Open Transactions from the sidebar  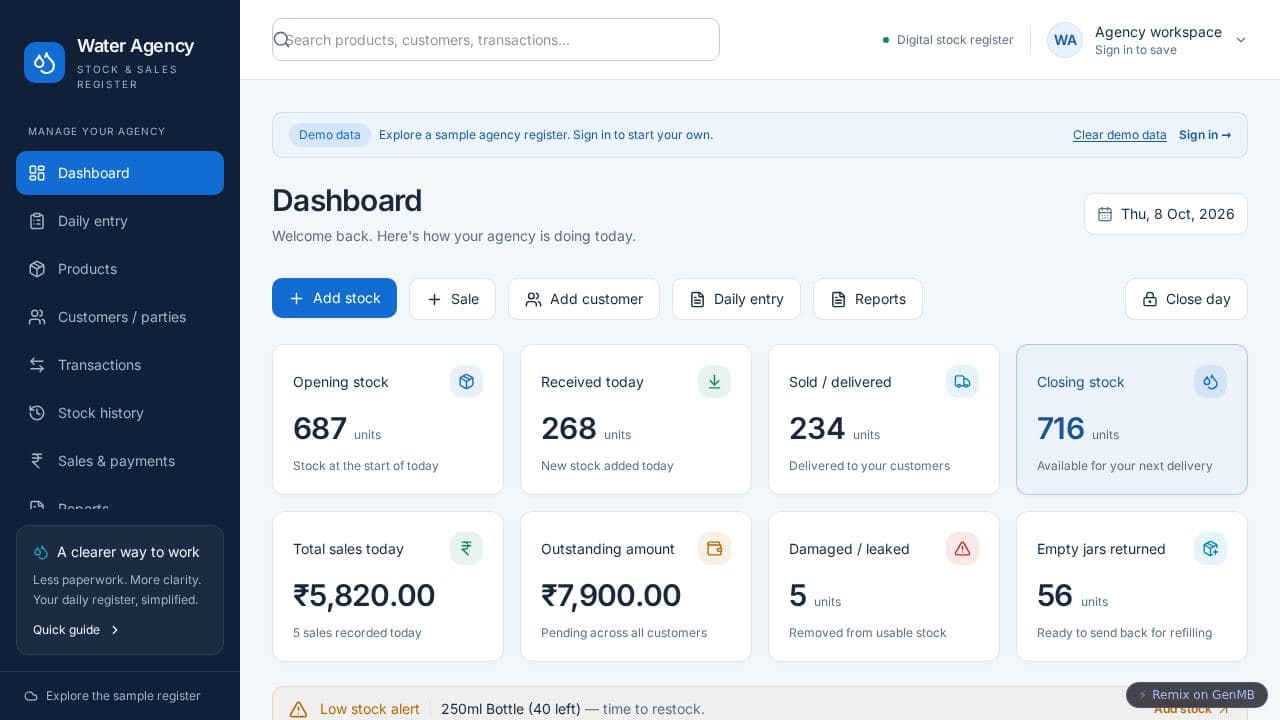pyautogui.click(x=120, y=365)
